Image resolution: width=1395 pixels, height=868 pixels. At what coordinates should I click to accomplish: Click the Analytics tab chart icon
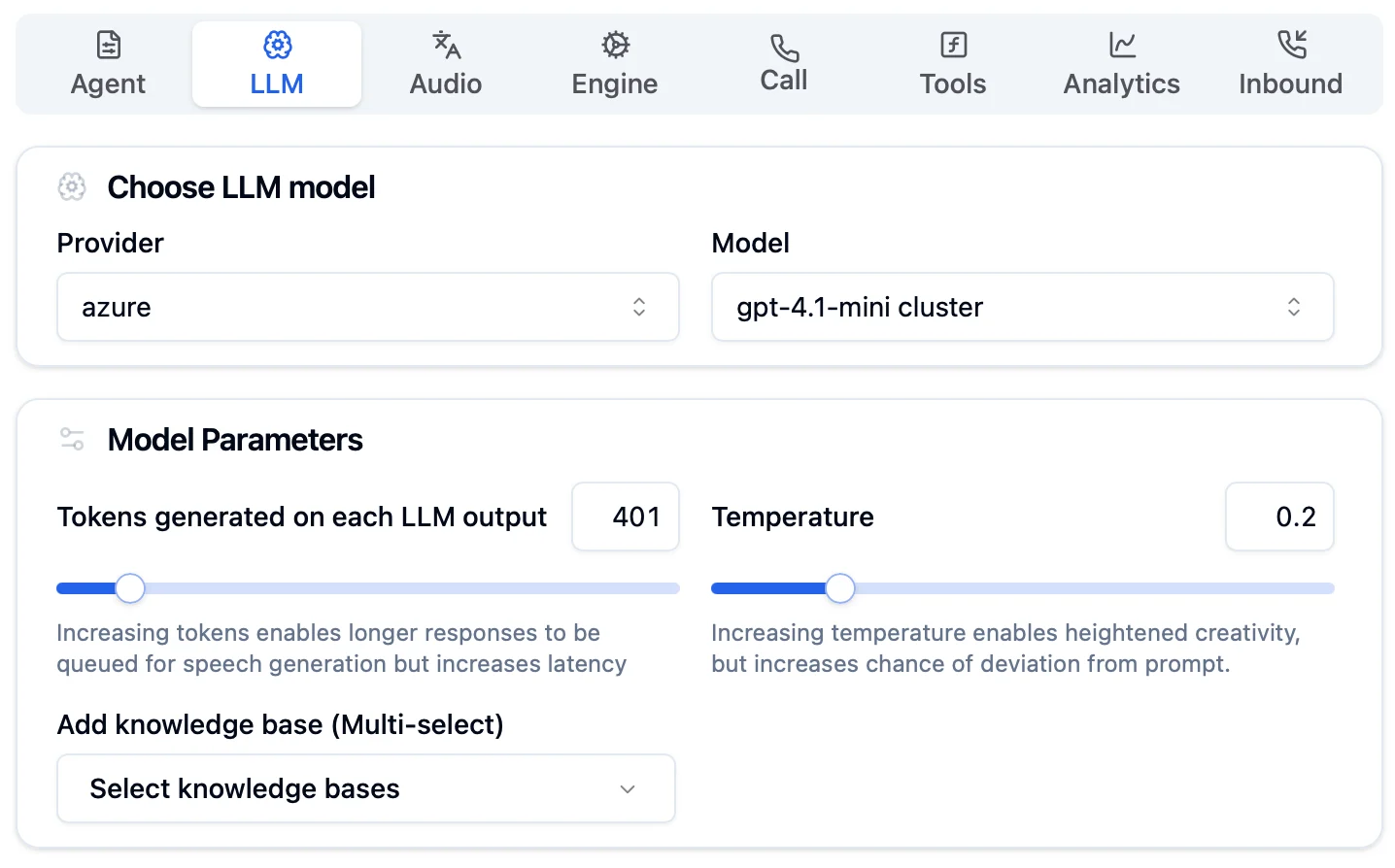pos(1122,45)
